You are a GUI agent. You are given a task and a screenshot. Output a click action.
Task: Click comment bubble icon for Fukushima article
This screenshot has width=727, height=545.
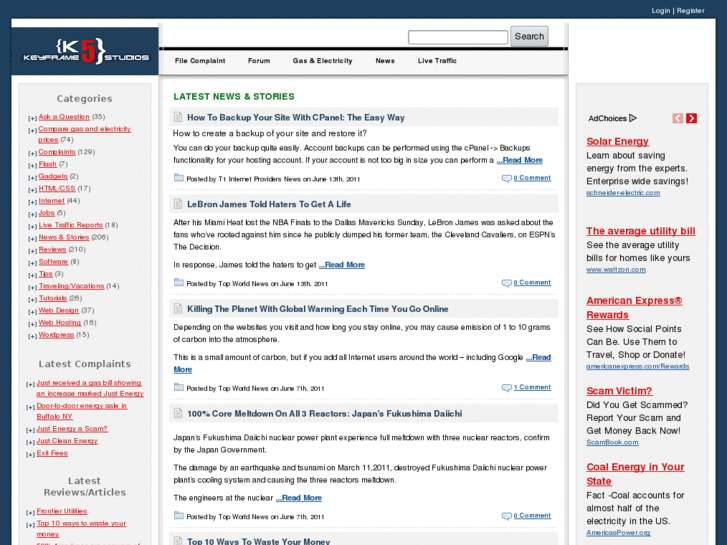507,516
